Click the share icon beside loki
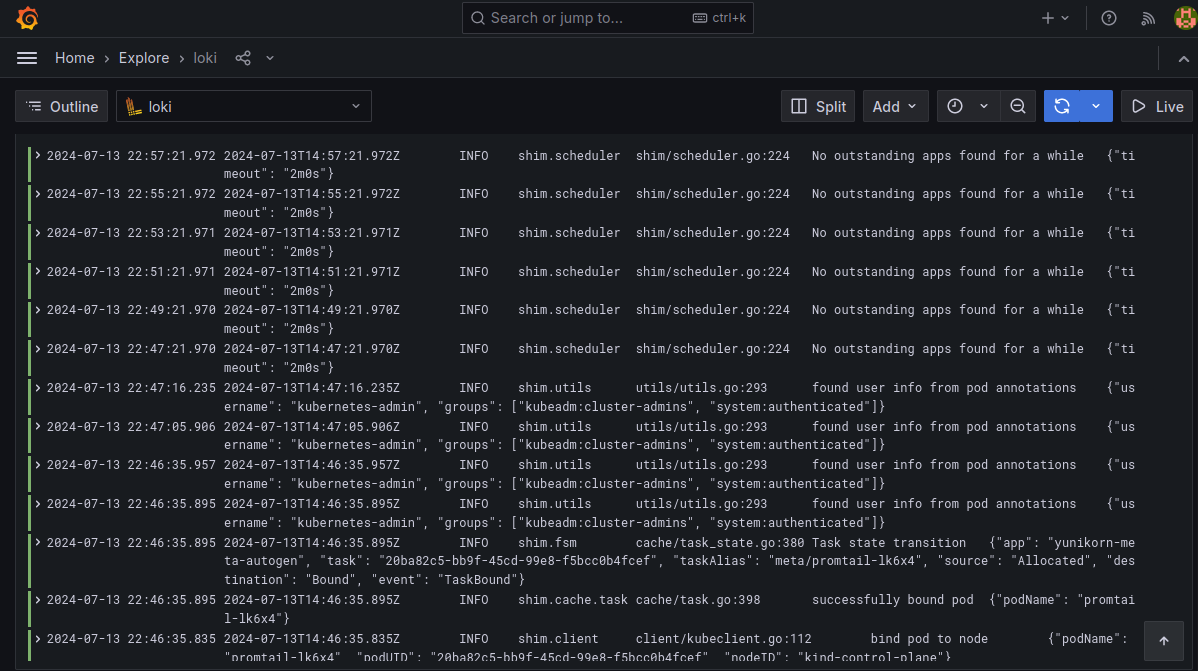The image size is (1198, 671). pos(243,58)
